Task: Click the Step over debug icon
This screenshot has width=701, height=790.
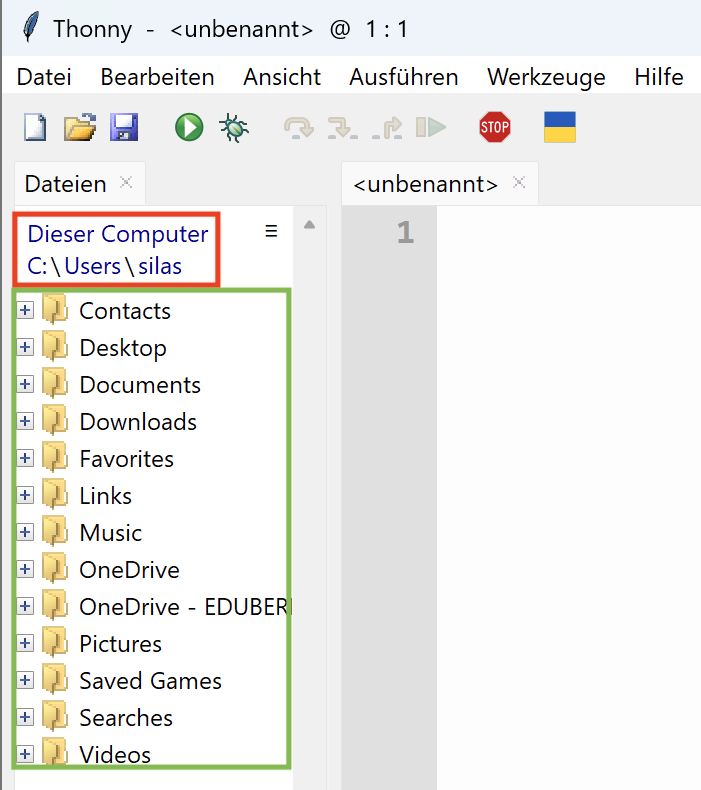Action: 299,127
